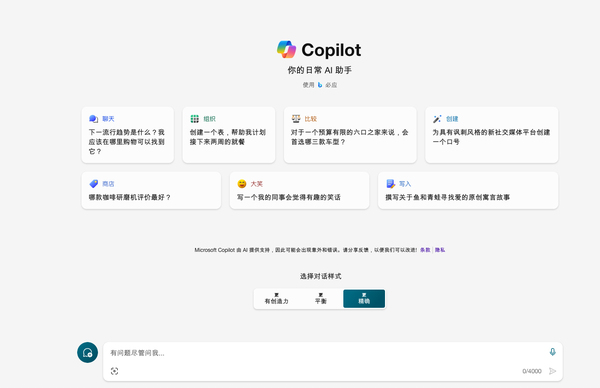Open the 同事 joke suggestion card
The height and width of the screenshot is (388, 600).
tap(299, 190)
